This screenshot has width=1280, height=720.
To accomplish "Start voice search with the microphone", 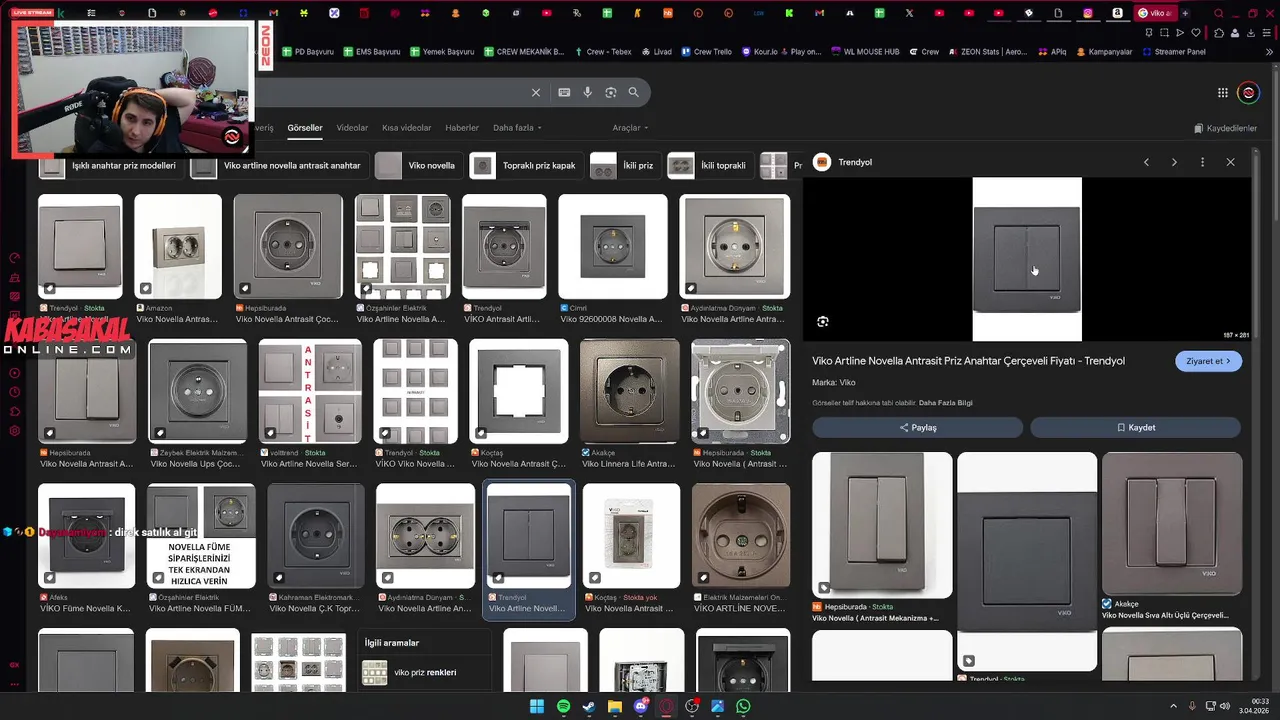I will click(x=588, y=92).
